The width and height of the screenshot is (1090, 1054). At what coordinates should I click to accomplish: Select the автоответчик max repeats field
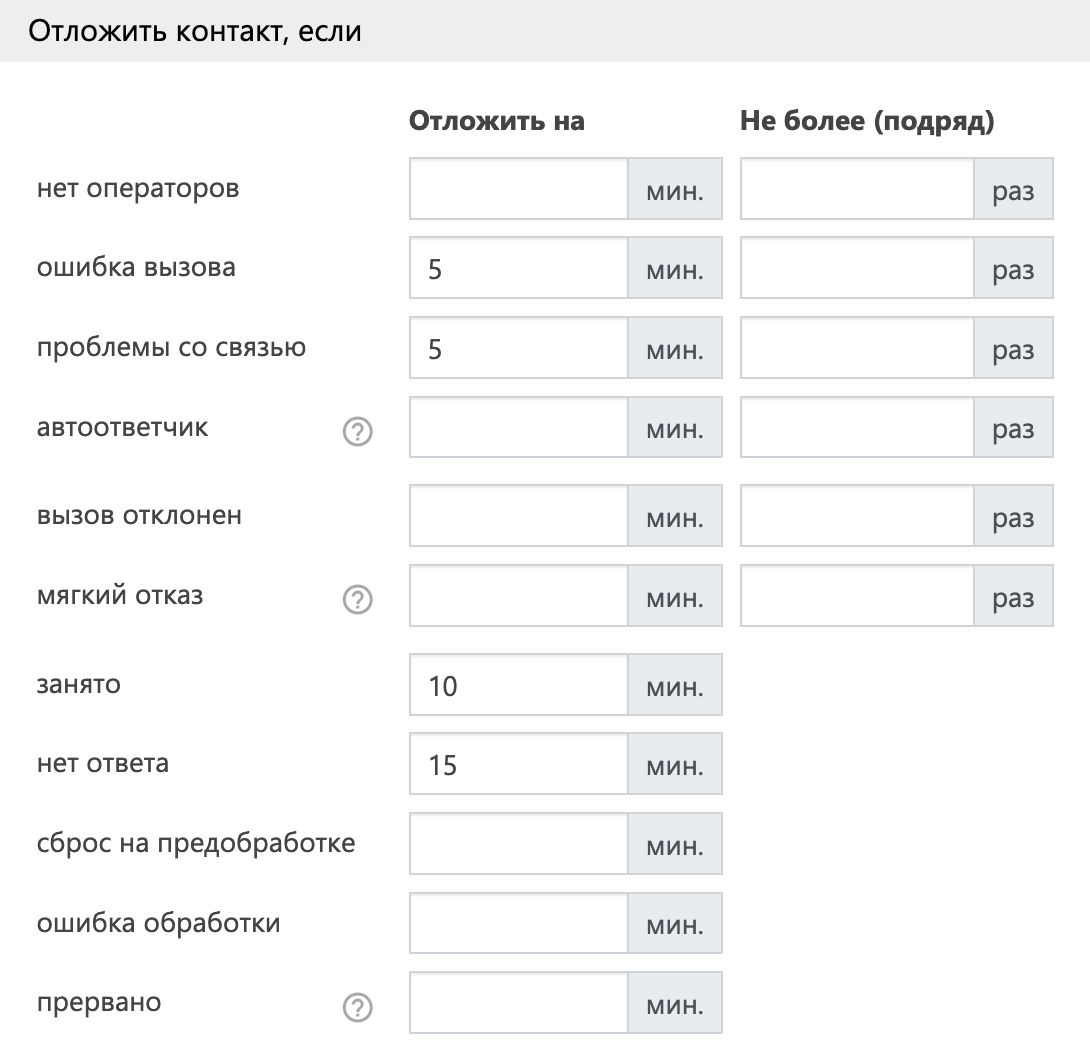pyautogui.click(x=857, y=428)
